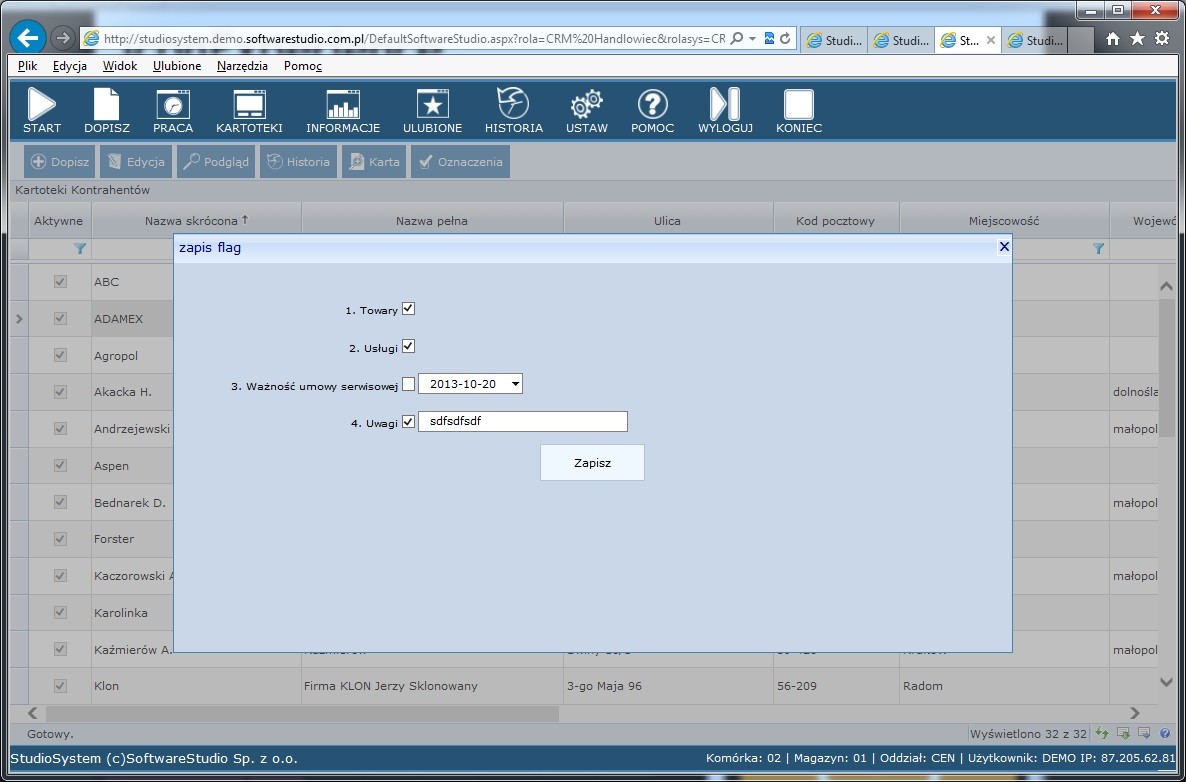Open the Aktywne column filter

80,248
